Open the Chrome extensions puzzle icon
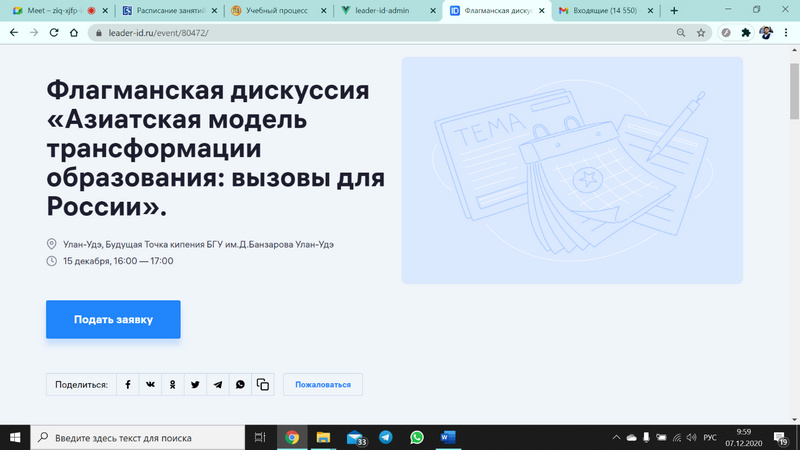This screenshot has height=450, width=800. click(746, 32)
